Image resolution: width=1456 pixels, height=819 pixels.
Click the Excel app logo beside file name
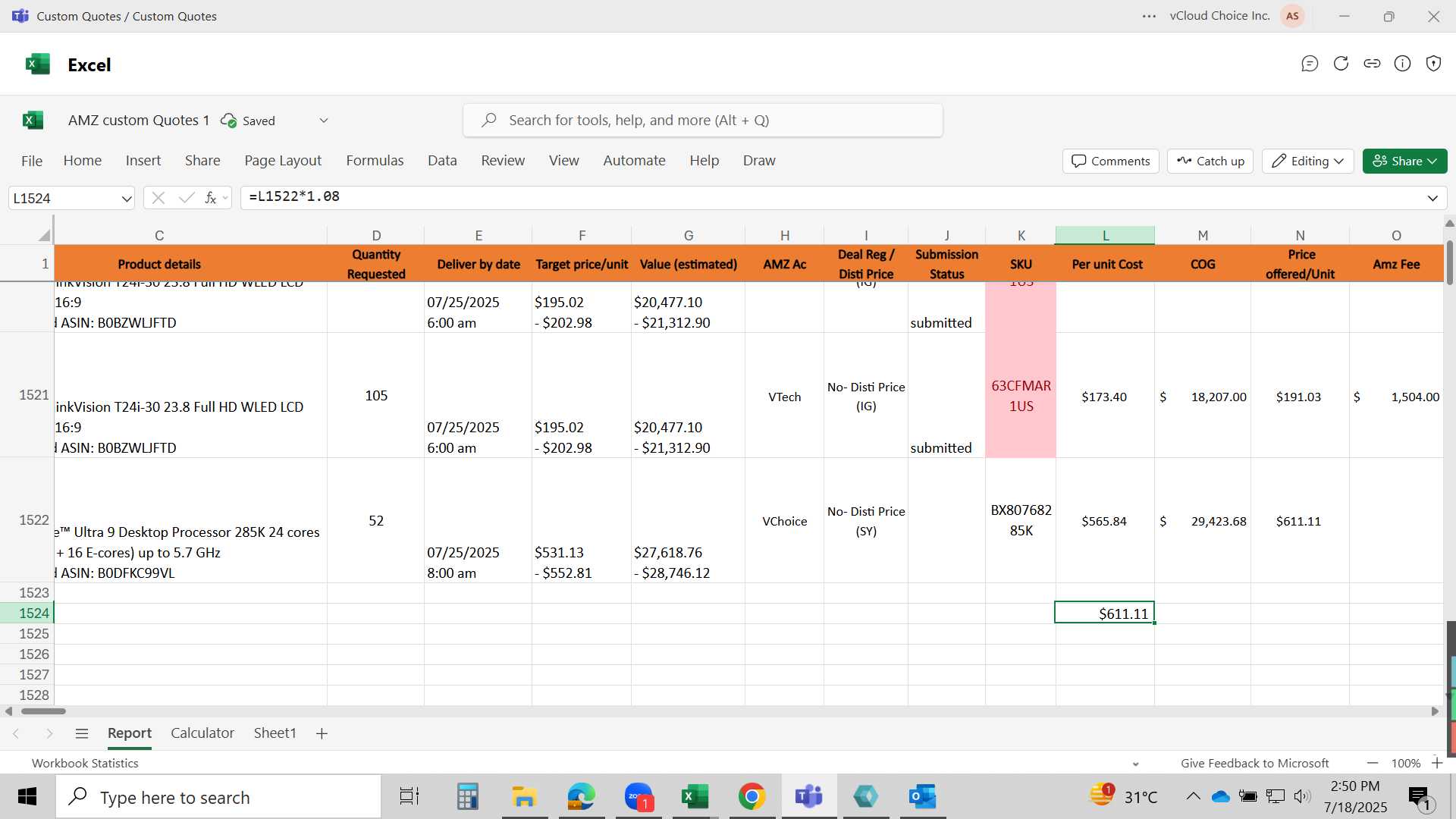point(33,120)
